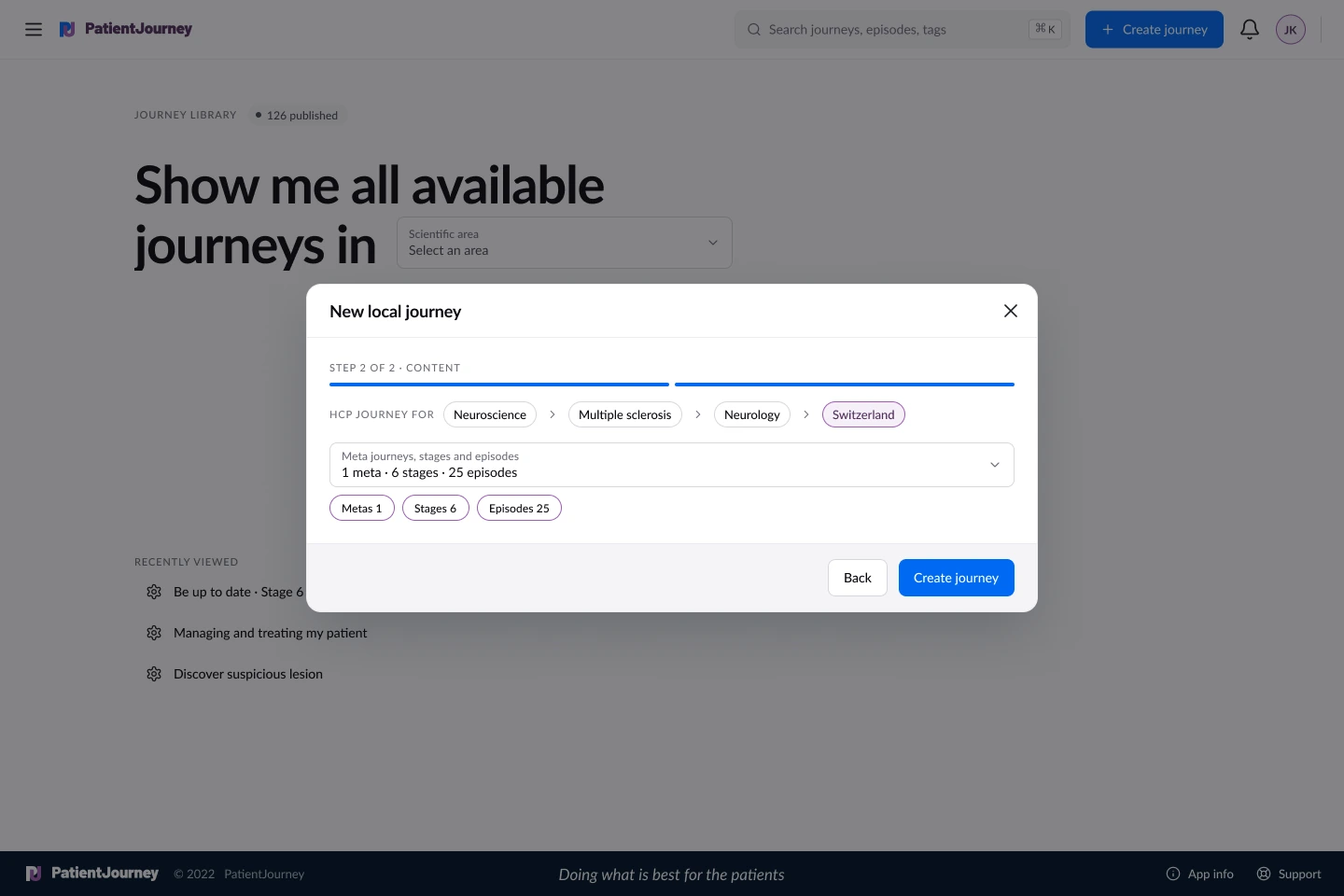Click the chevron in the Meta journeys field
The image size is (1344, 896).
(995, 465)
